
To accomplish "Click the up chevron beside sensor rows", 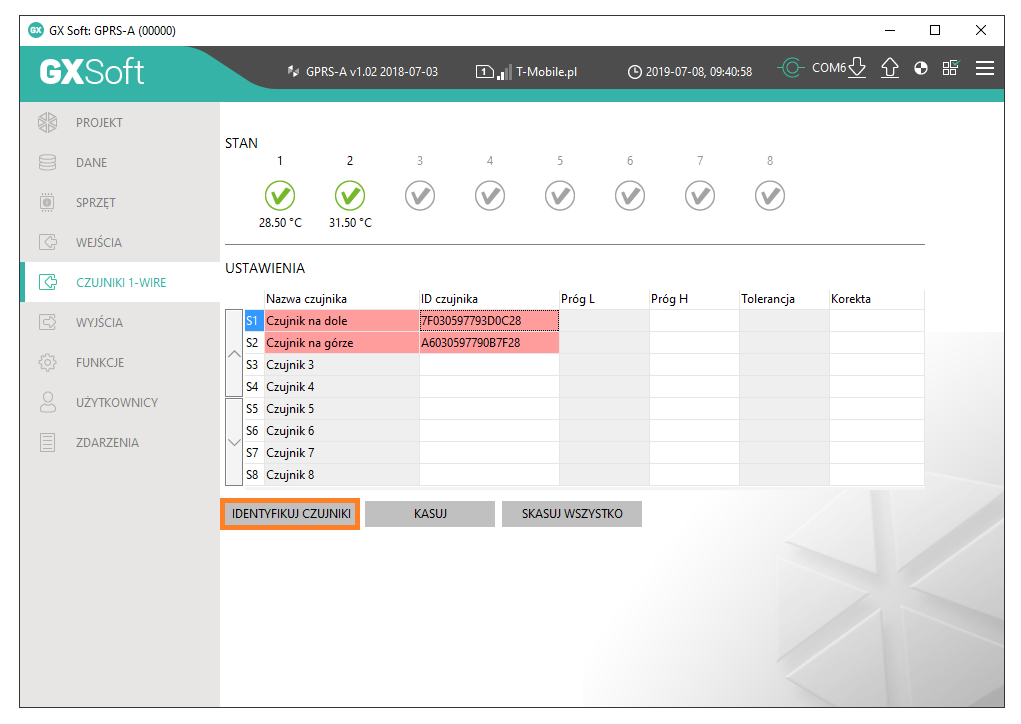I will click(x=234, y=353).
